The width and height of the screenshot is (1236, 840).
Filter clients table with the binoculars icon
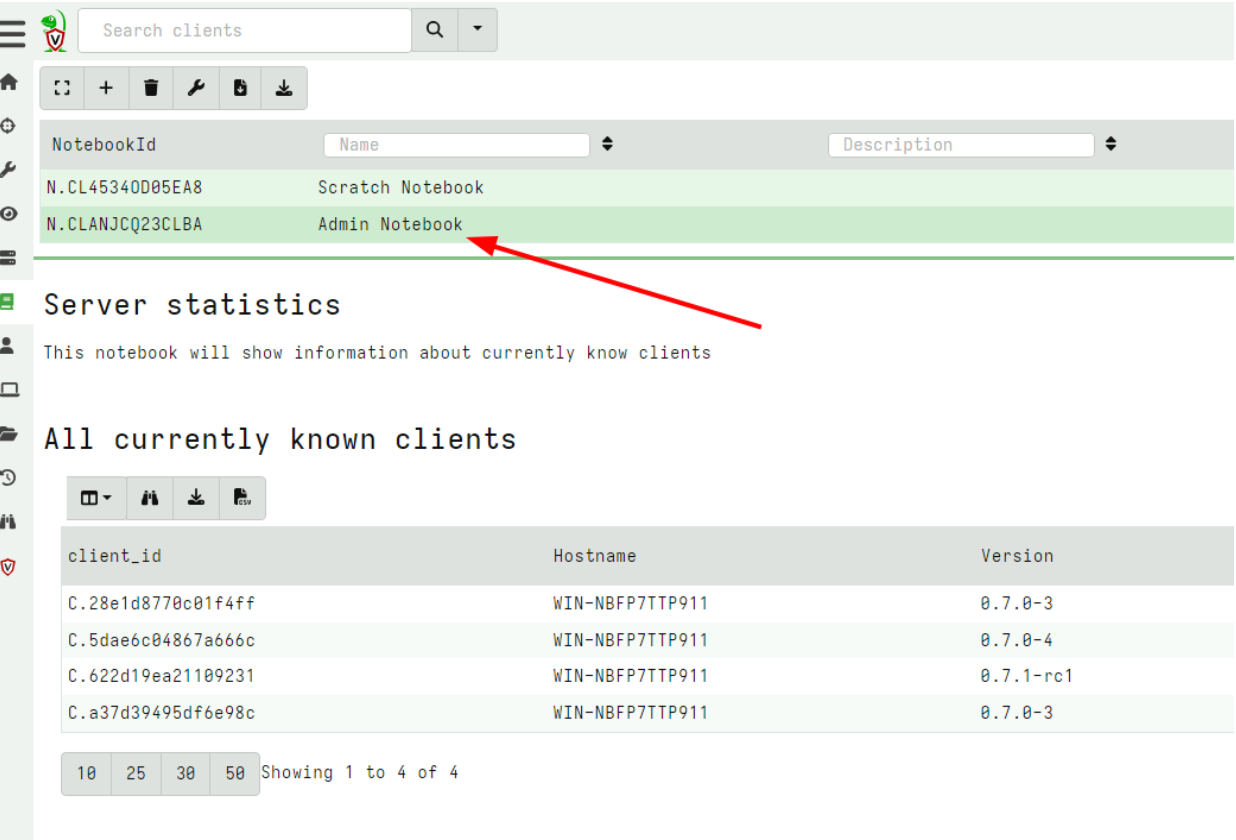(149, 497)
